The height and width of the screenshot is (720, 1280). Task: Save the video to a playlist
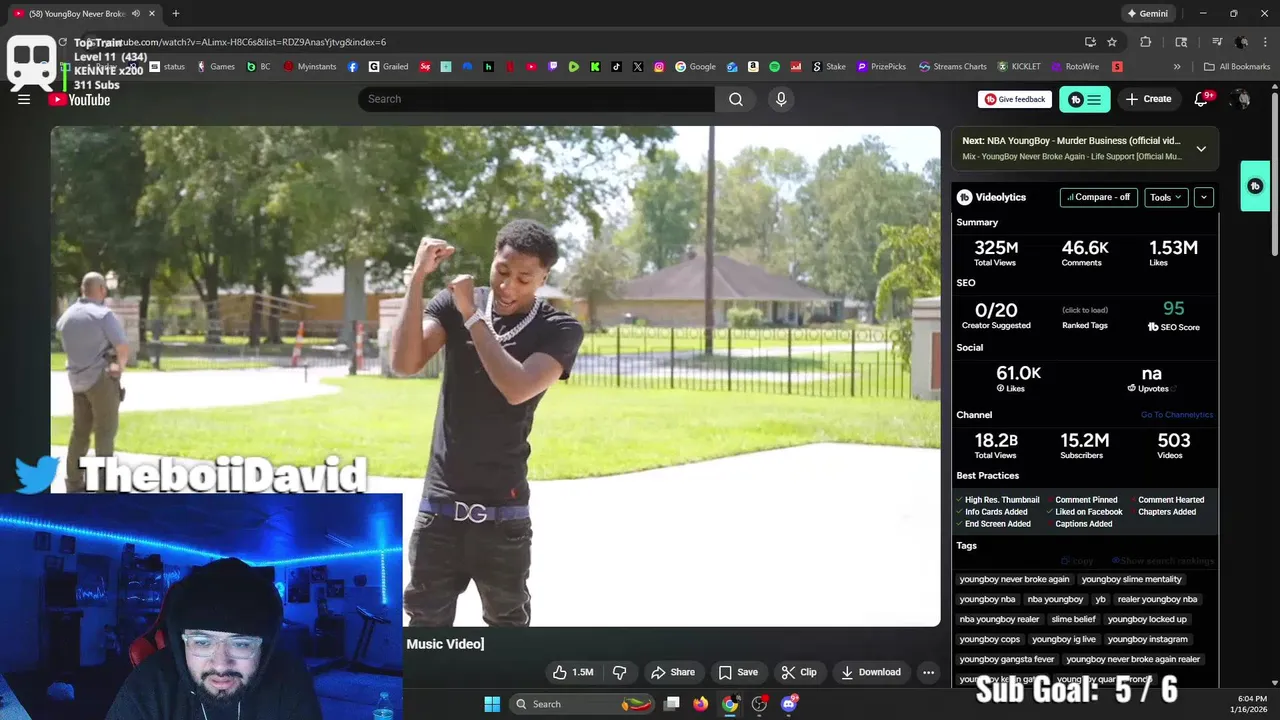738,672
